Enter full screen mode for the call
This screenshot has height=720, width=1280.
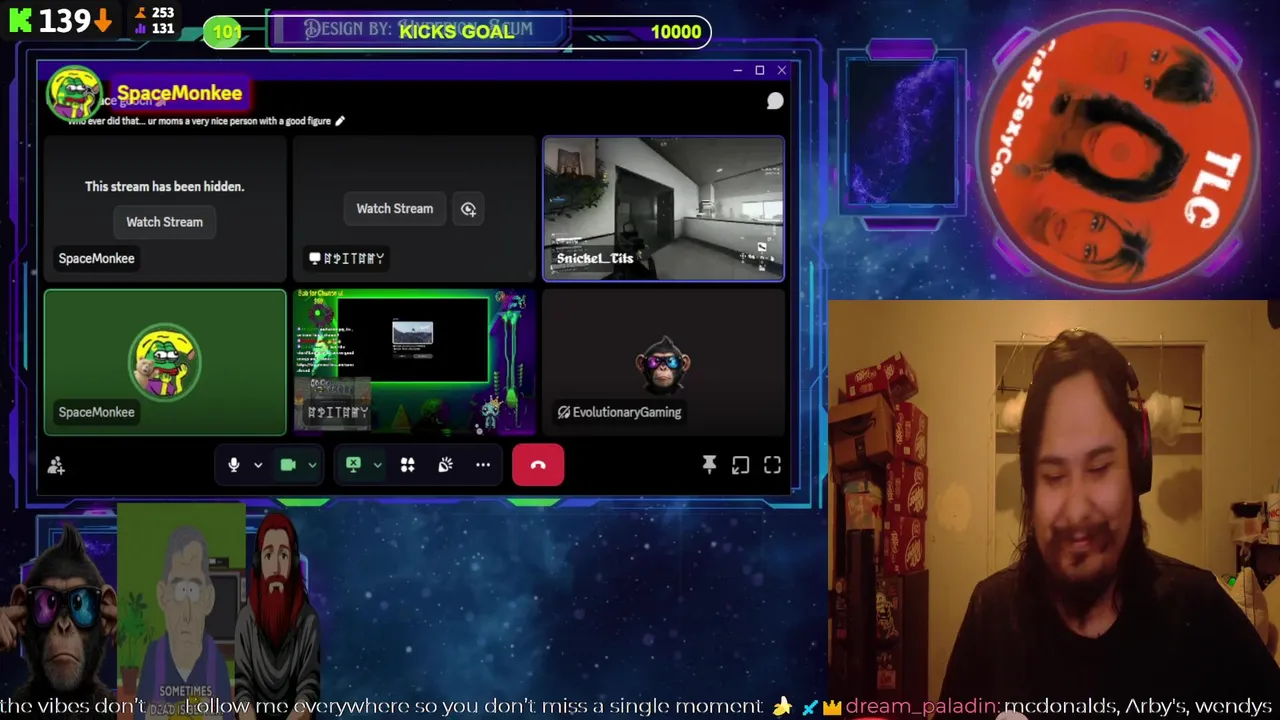(772, 465)
